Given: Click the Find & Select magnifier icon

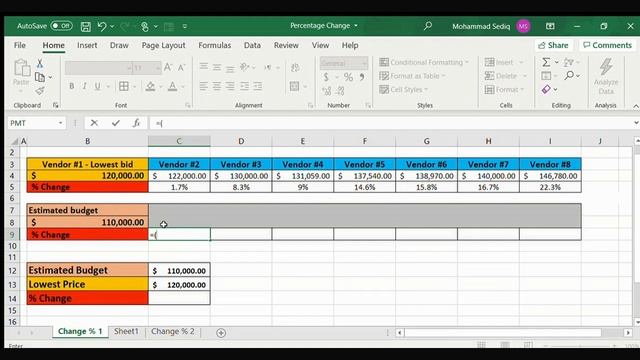Looking at the screenshot, I should pos(569,76).
